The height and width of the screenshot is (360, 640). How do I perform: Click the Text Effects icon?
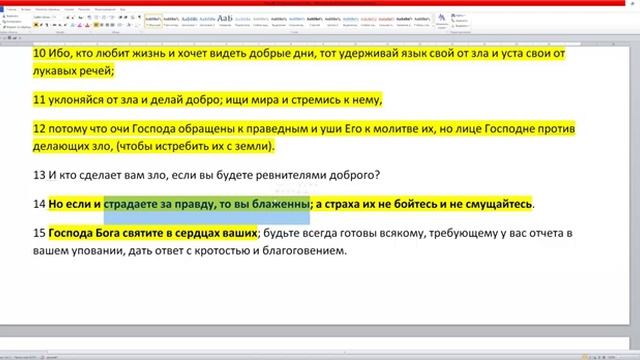click(72, 25)
